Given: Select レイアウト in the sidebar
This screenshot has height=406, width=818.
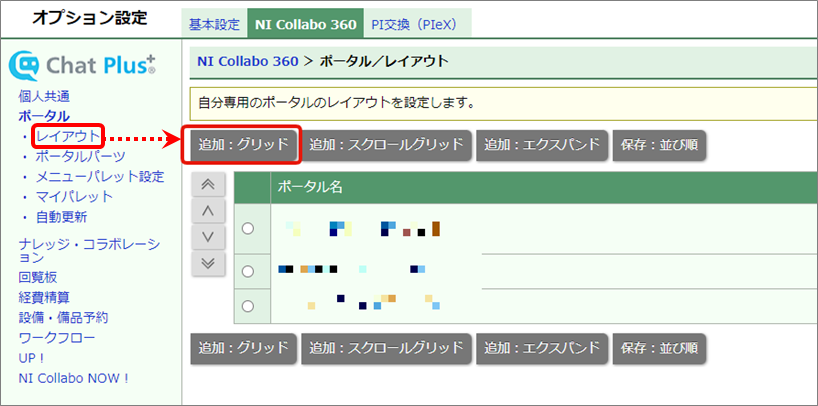Looking at the screenshot, I should point(68,136).
